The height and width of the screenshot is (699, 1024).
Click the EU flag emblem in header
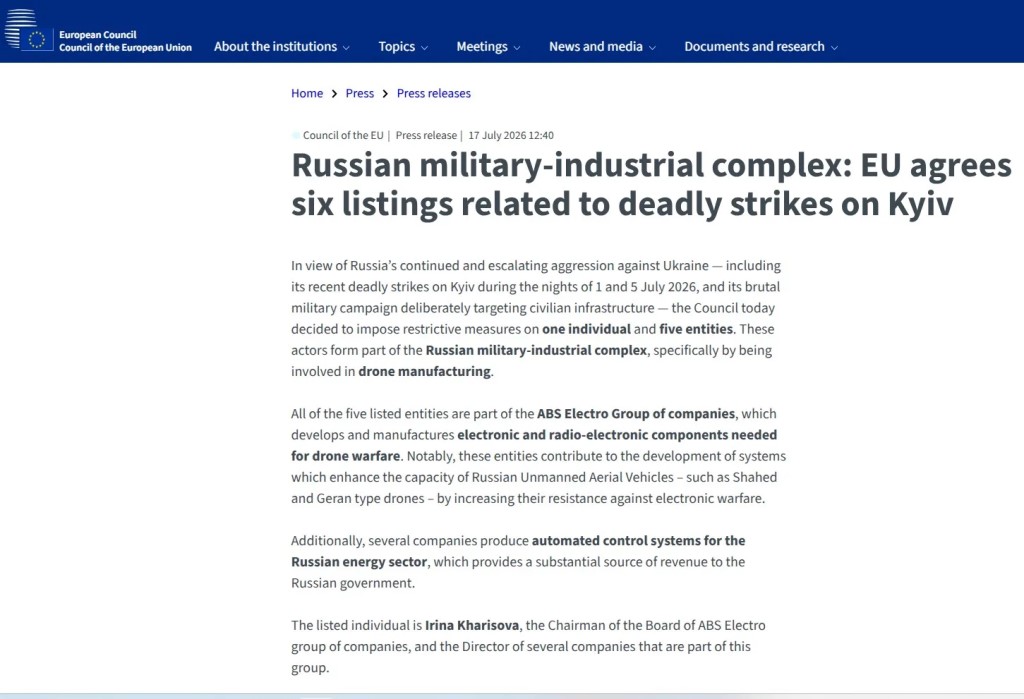(x=37, y=40)
